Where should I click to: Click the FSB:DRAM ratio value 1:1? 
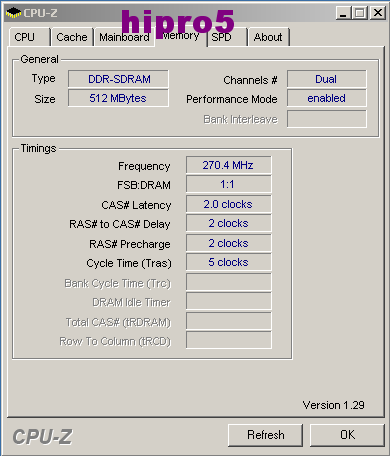(229, 184)
